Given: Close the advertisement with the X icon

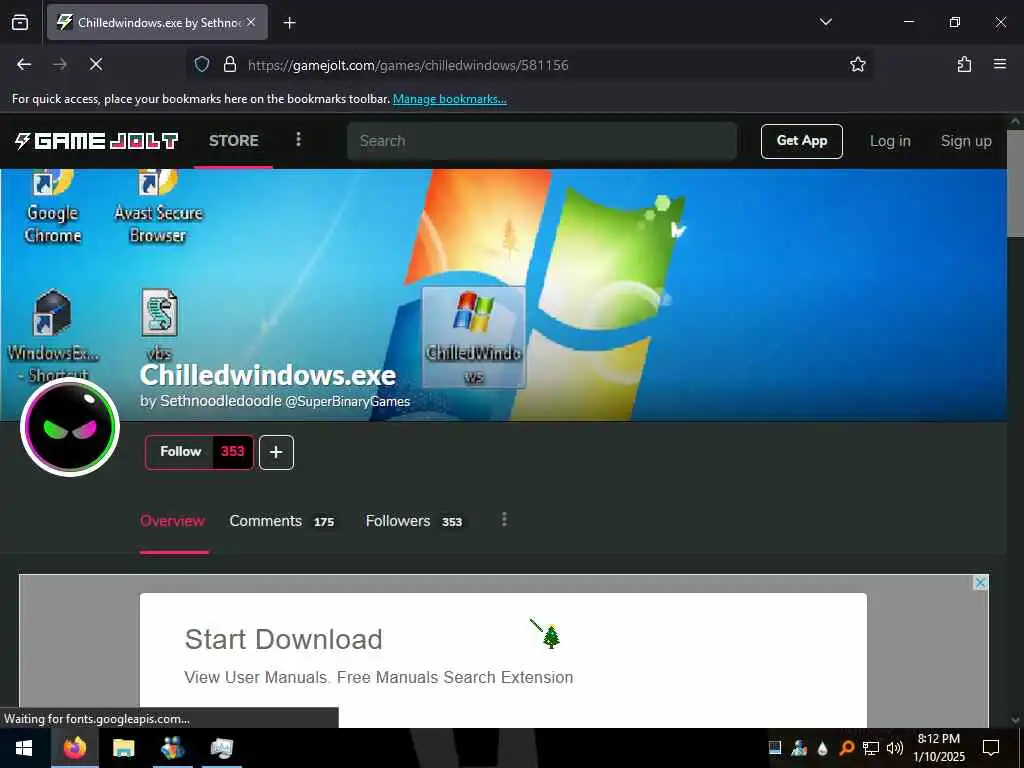Looking at the screenshot, I should (980, 583).
